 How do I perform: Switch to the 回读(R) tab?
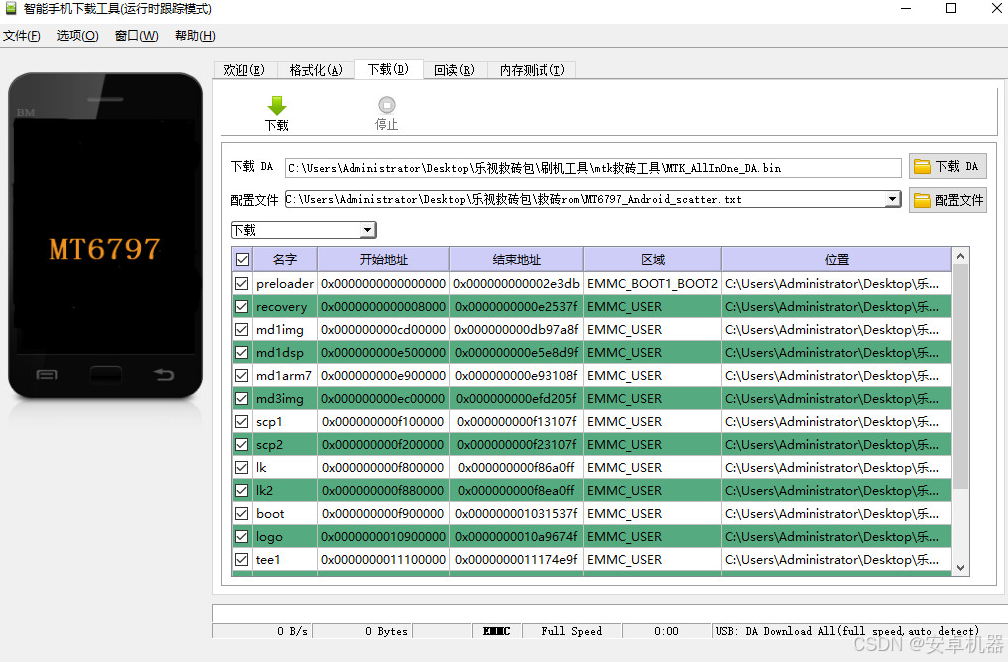tap(454, 70)
